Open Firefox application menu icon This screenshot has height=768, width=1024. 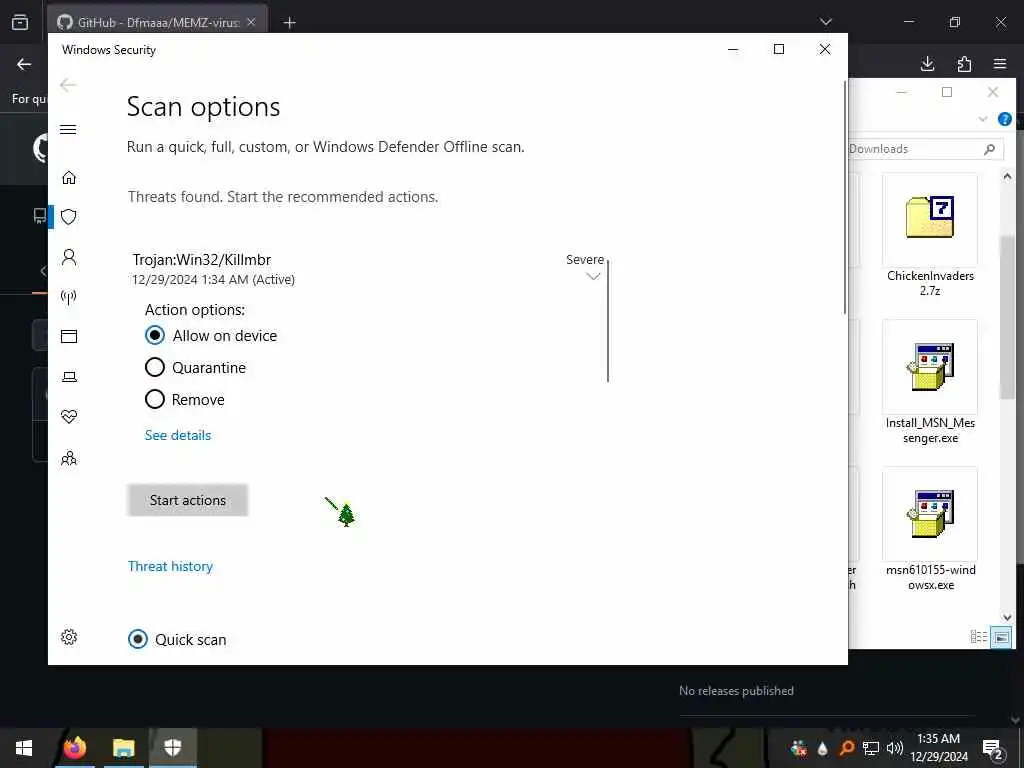coord(1000,63)
